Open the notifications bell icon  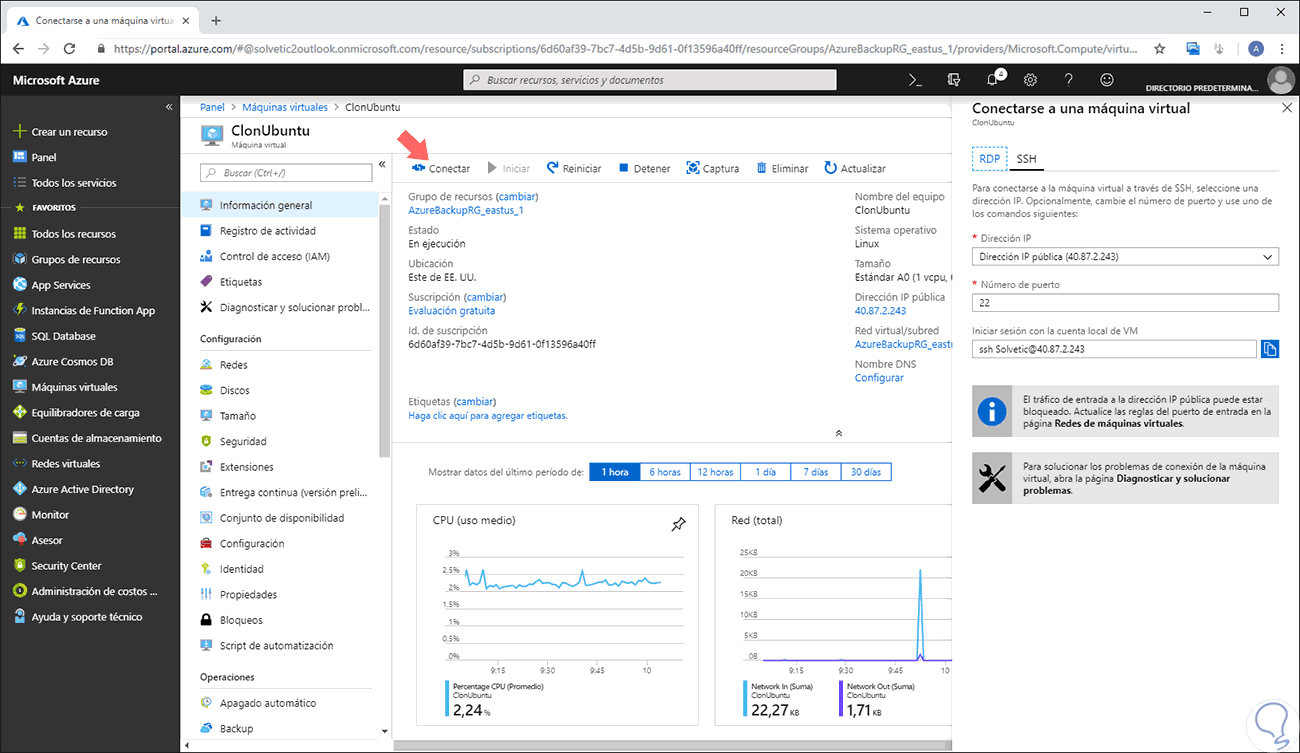coord(993,80)
